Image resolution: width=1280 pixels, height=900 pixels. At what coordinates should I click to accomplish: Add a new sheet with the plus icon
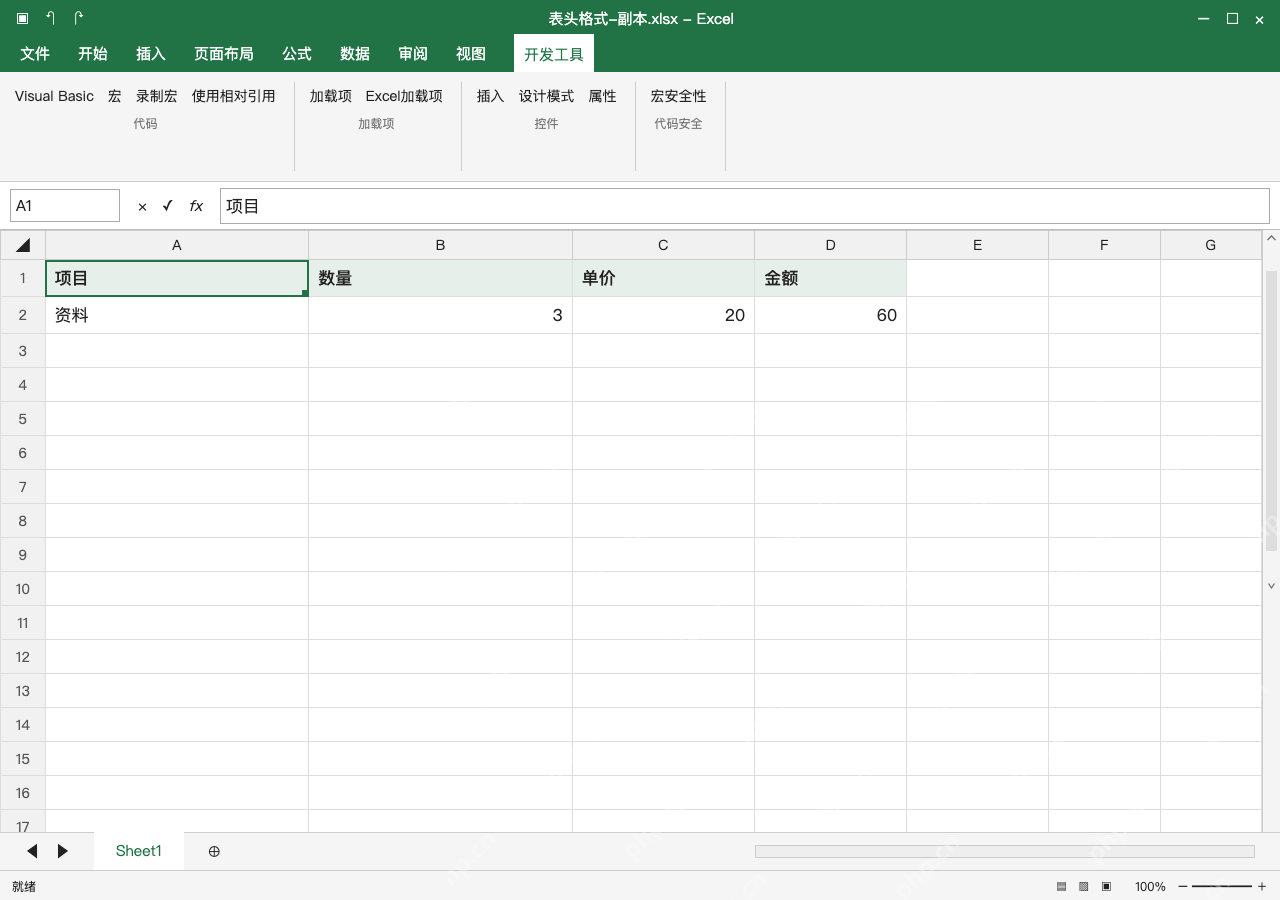click(x=214, y=851)
